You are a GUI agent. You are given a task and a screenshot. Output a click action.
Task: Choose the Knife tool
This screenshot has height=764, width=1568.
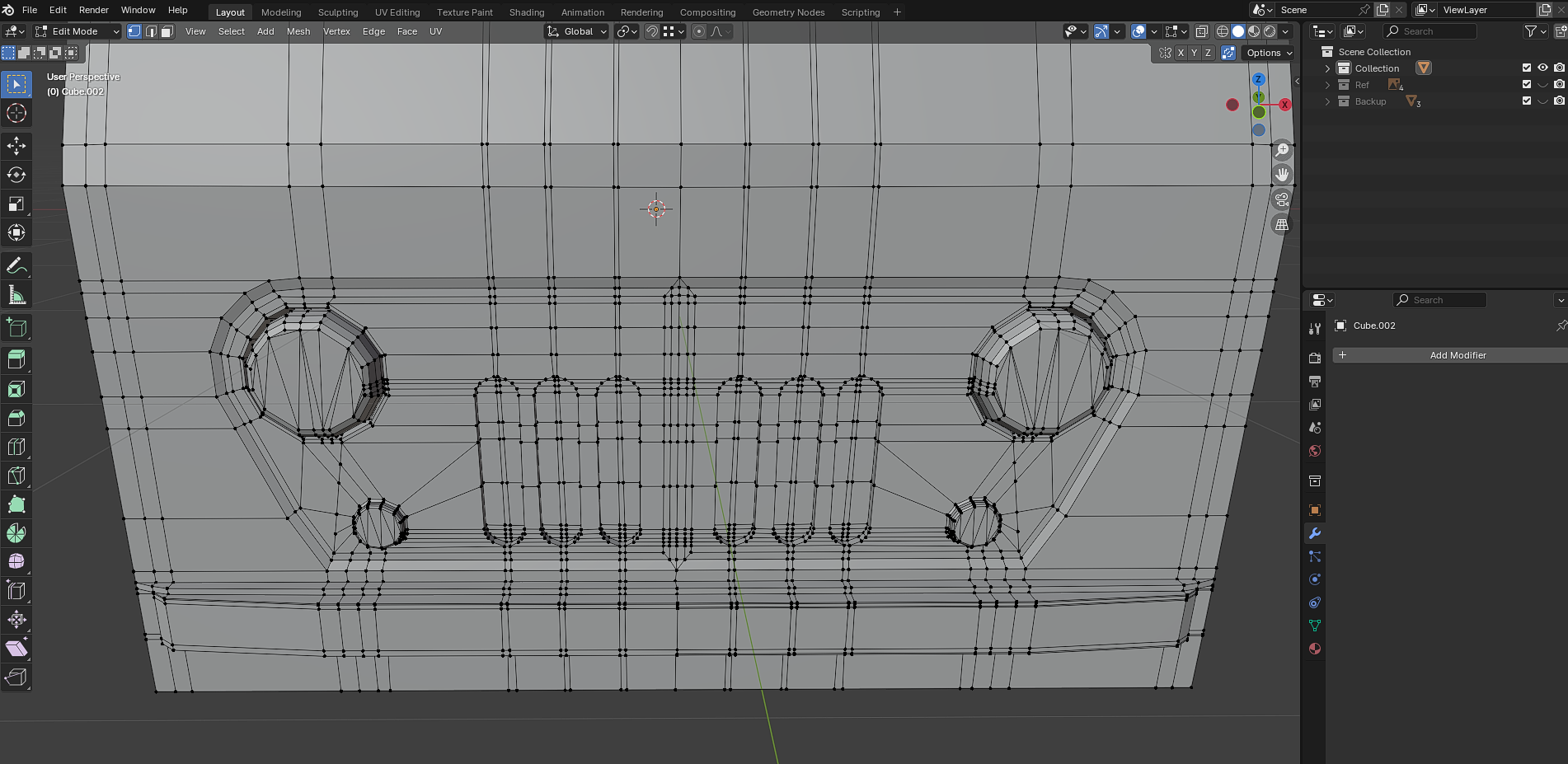(x=16, y=476)
